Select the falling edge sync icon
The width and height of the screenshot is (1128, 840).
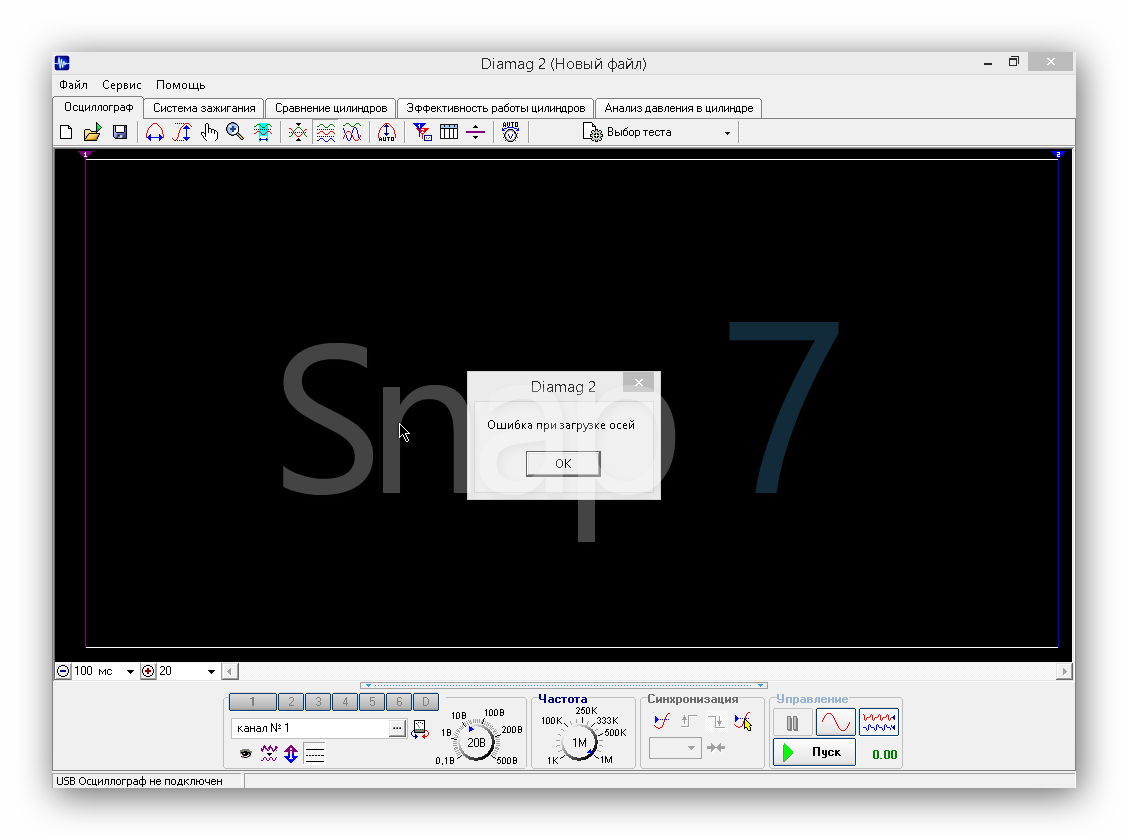pos(716,721)
